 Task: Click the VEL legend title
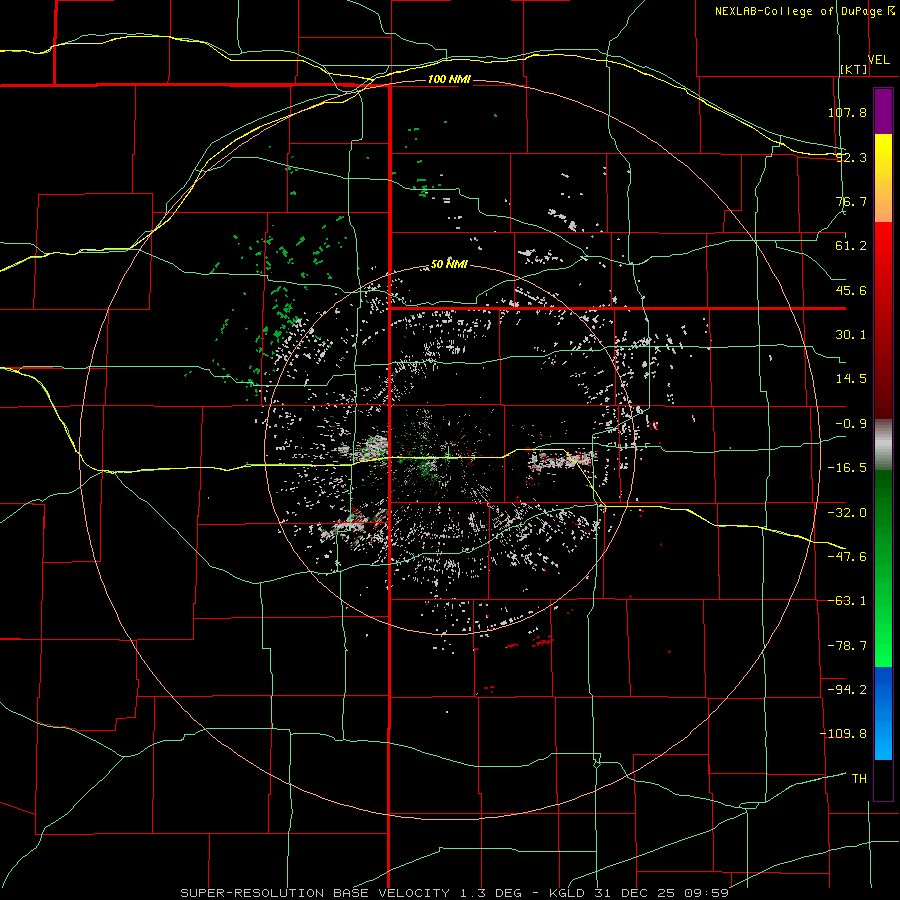[878, 60]
